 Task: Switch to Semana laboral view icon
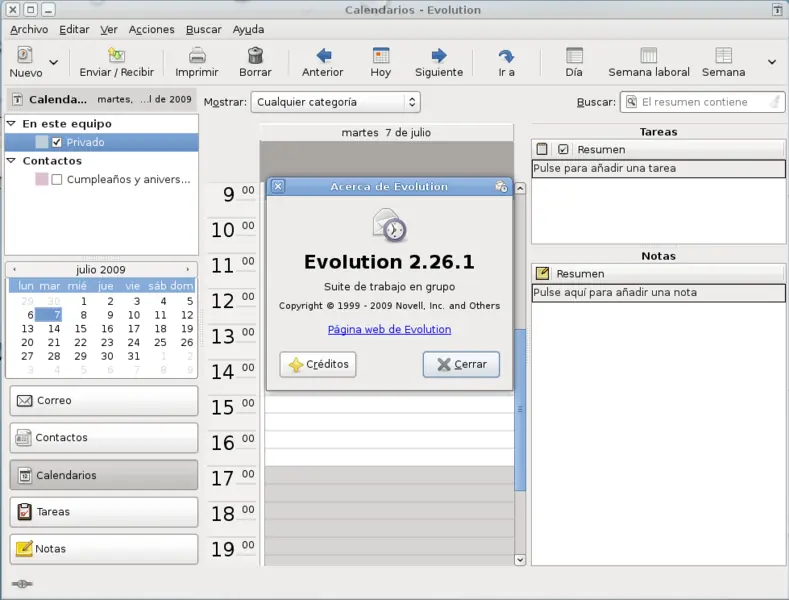pos(649,55)
